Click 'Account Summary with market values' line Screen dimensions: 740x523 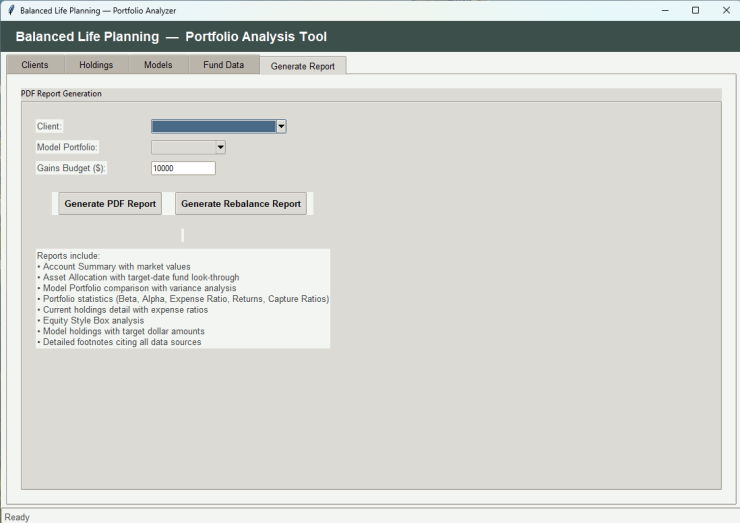(x=114, y=267)
